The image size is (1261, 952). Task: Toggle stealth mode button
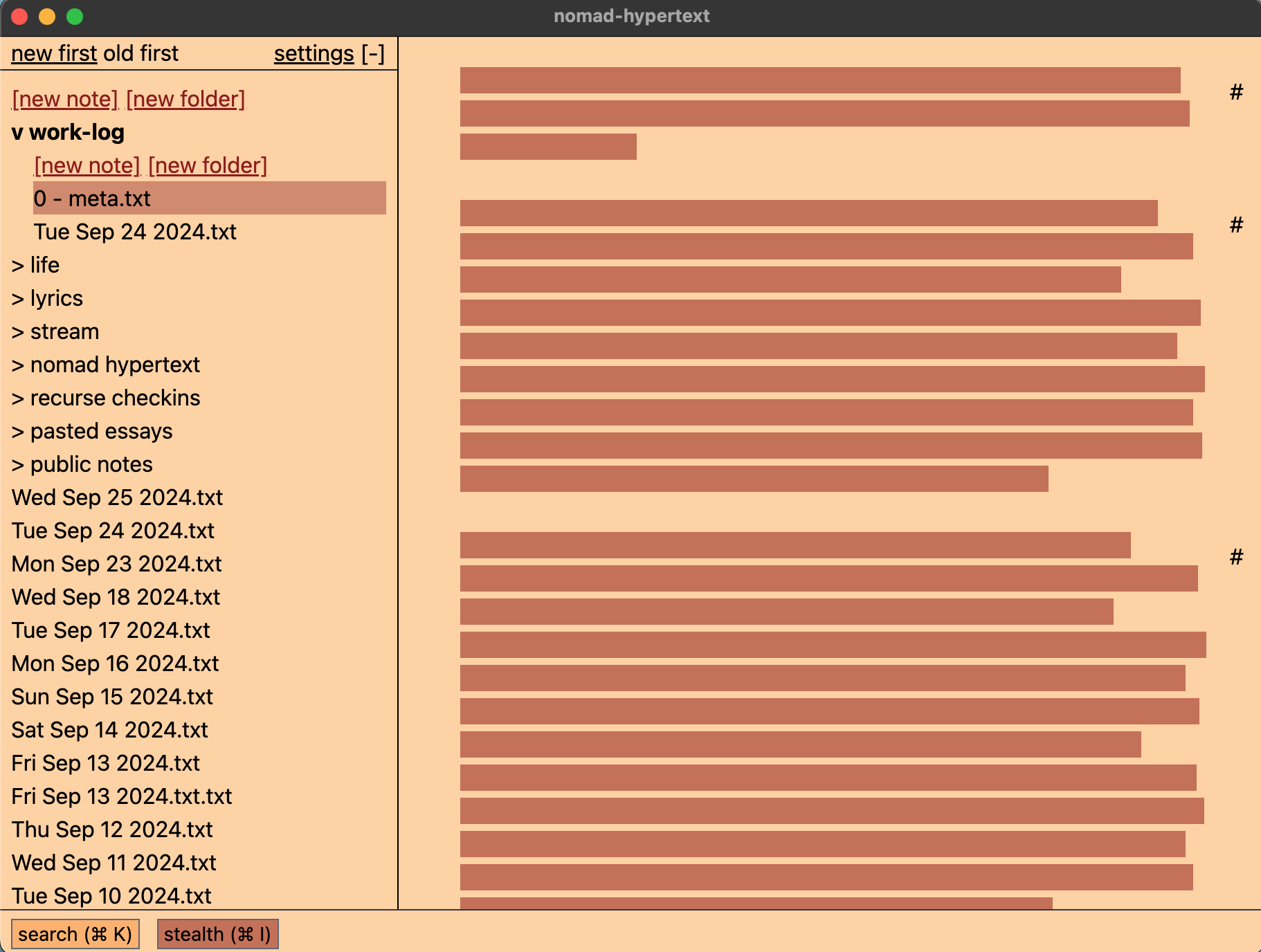217,934
